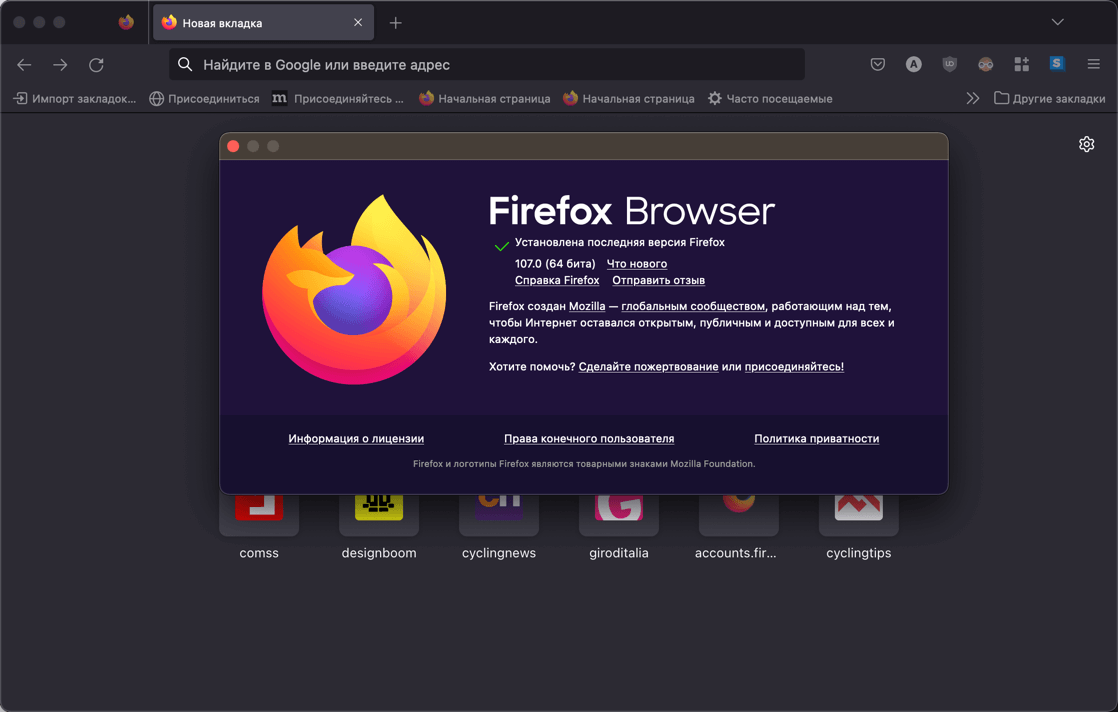The width and height of the screenshot is (1118, 712).
Task: Click the blue 'S' extension icon
Action: coord(1057,63)
